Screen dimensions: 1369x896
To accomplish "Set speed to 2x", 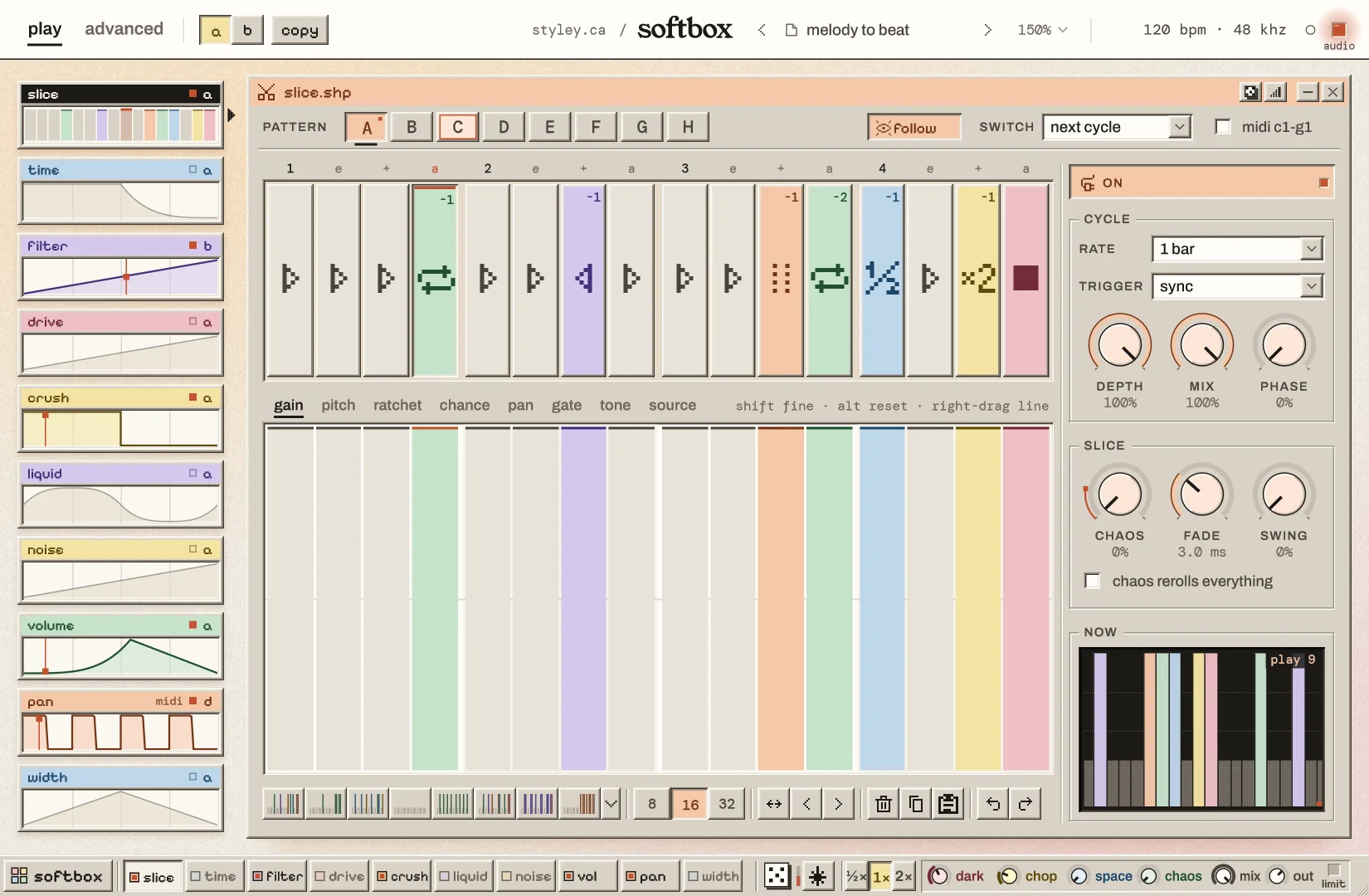I will coord(904,876).
